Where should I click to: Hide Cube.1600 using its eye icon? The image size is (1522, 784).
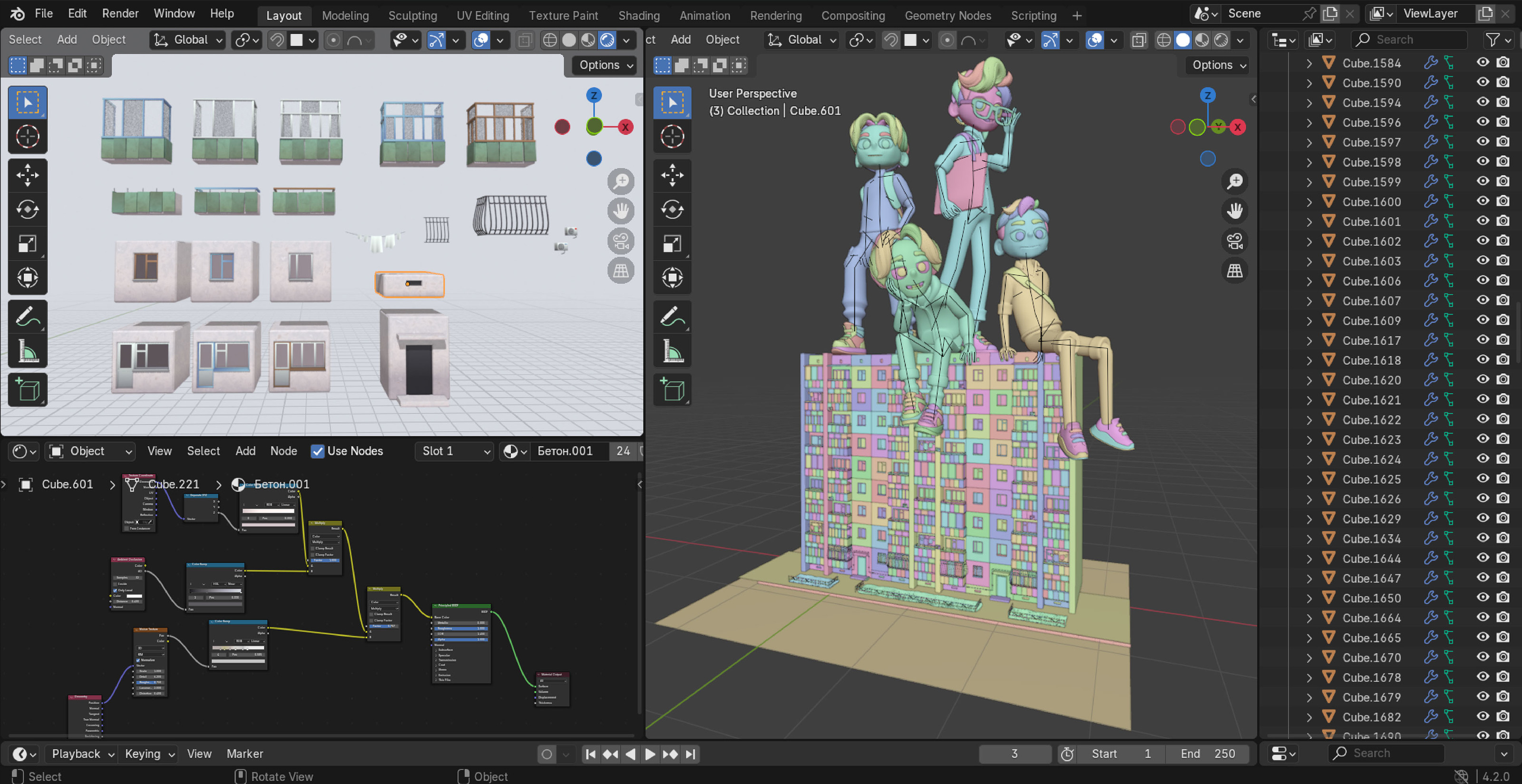pyautogui.click(x=1483, y=202)
